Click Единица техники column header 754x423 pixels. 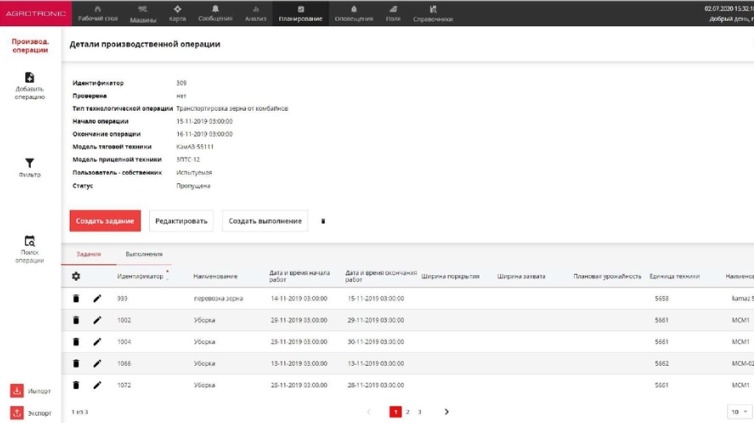(x=674, y=276)
